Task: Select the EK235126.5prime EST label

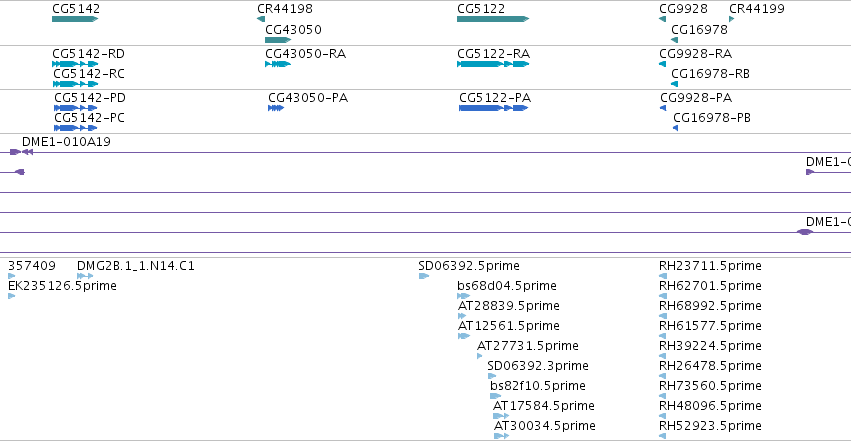Action: (62, 286)
